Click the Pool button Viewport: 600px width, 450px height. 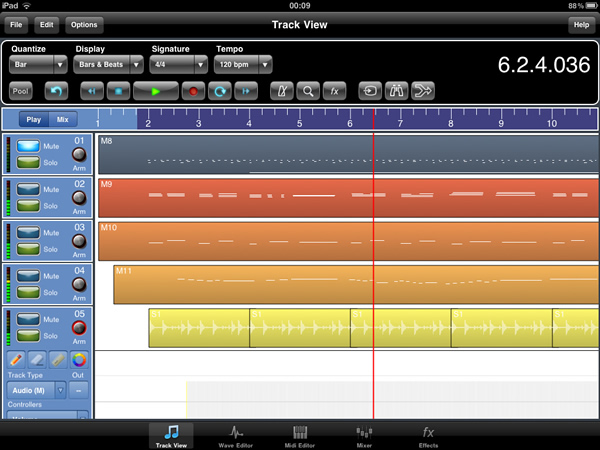point(21,91)
